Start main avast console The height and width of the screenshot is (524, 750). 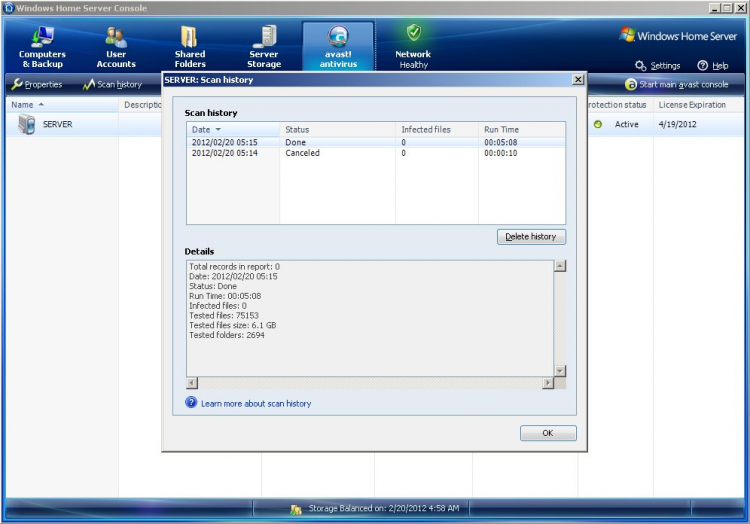(x=676, y=85)
